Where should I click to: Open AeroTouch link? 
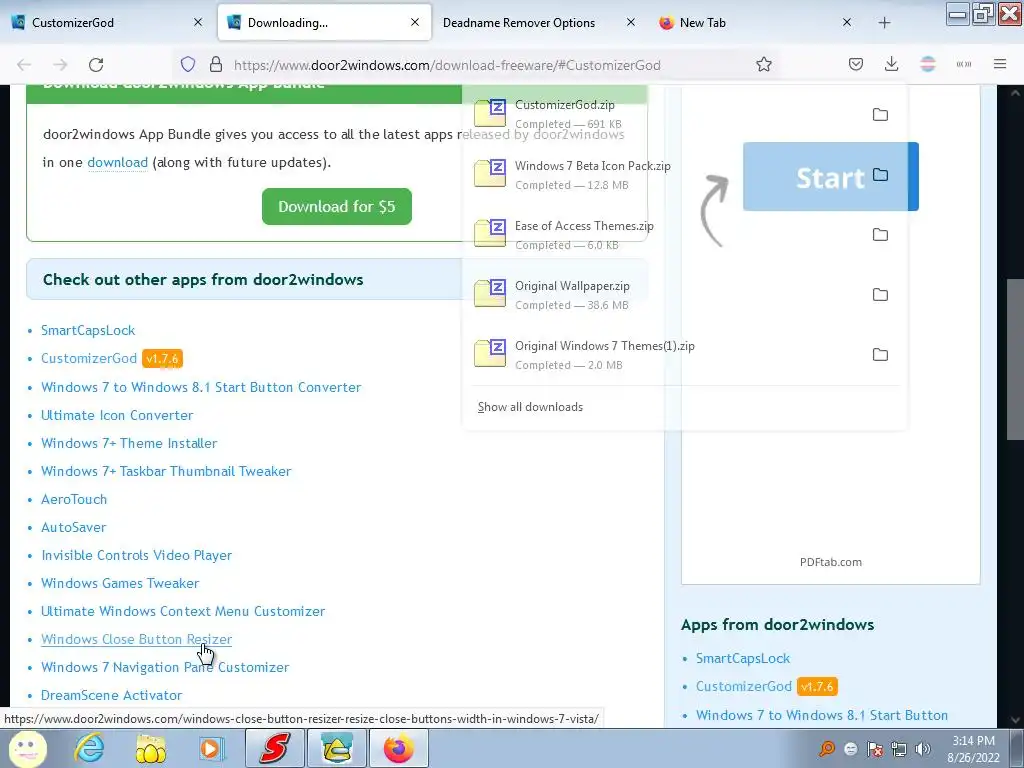(74, 500)
